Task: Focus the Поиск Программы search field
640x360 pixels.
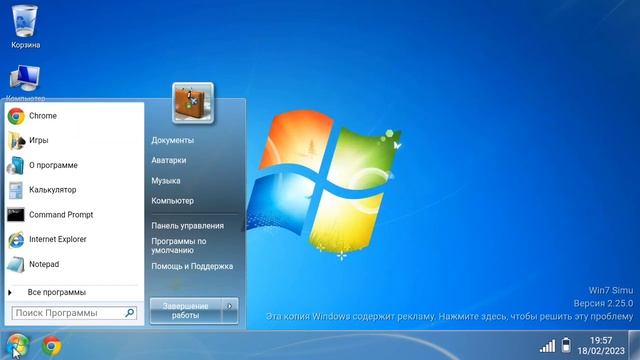Action: point(74,313)
